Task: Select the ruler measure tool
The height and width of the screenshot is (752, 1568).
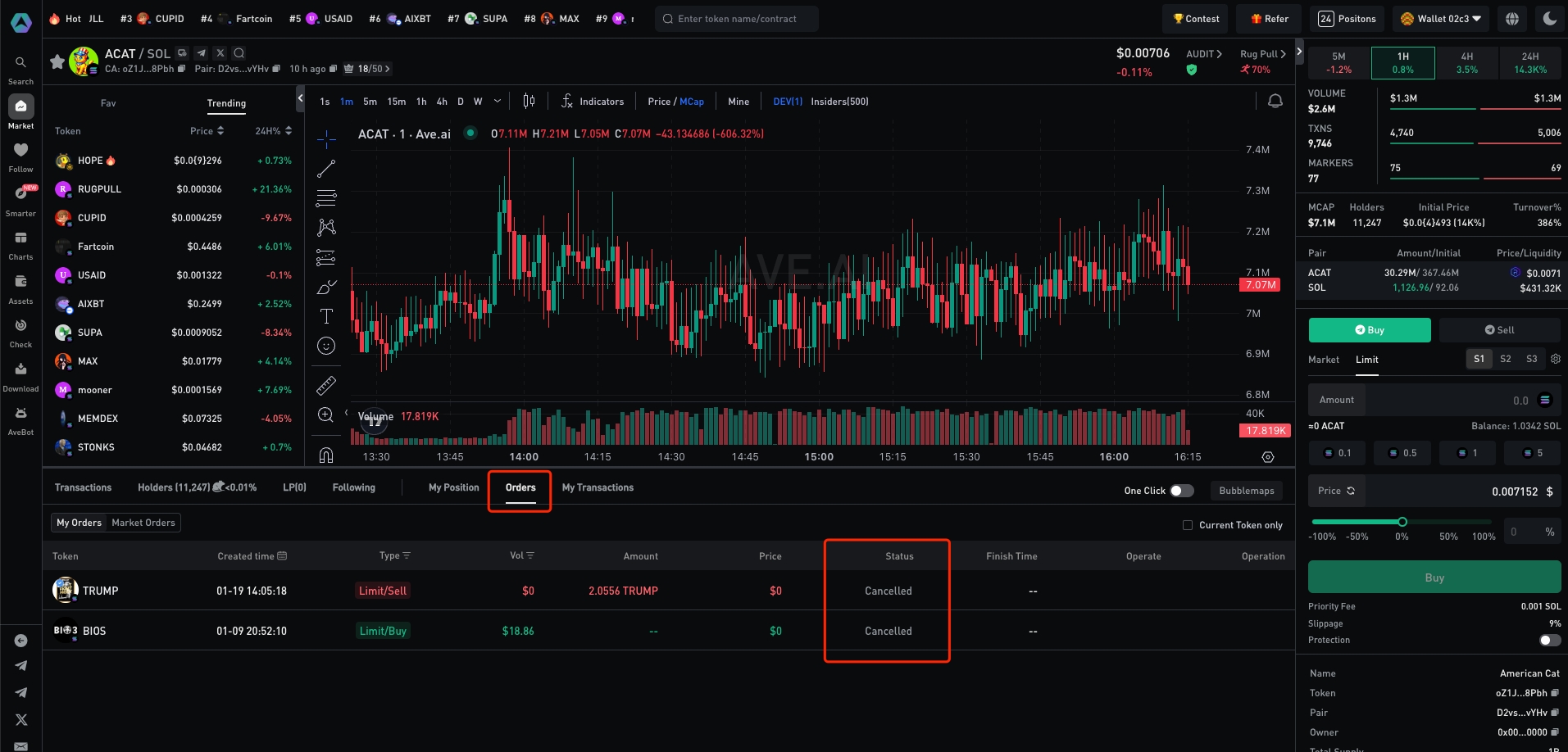Action: pos(326,385)
